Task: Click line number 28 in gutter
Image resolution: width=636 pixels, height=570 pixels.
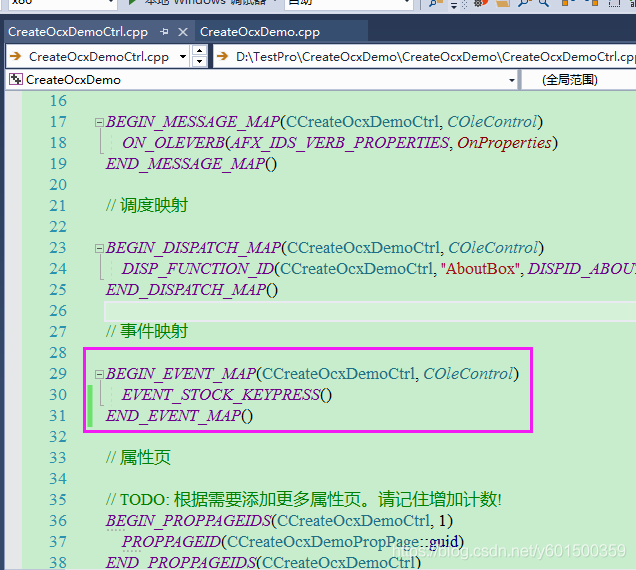Action: (58, 353)
